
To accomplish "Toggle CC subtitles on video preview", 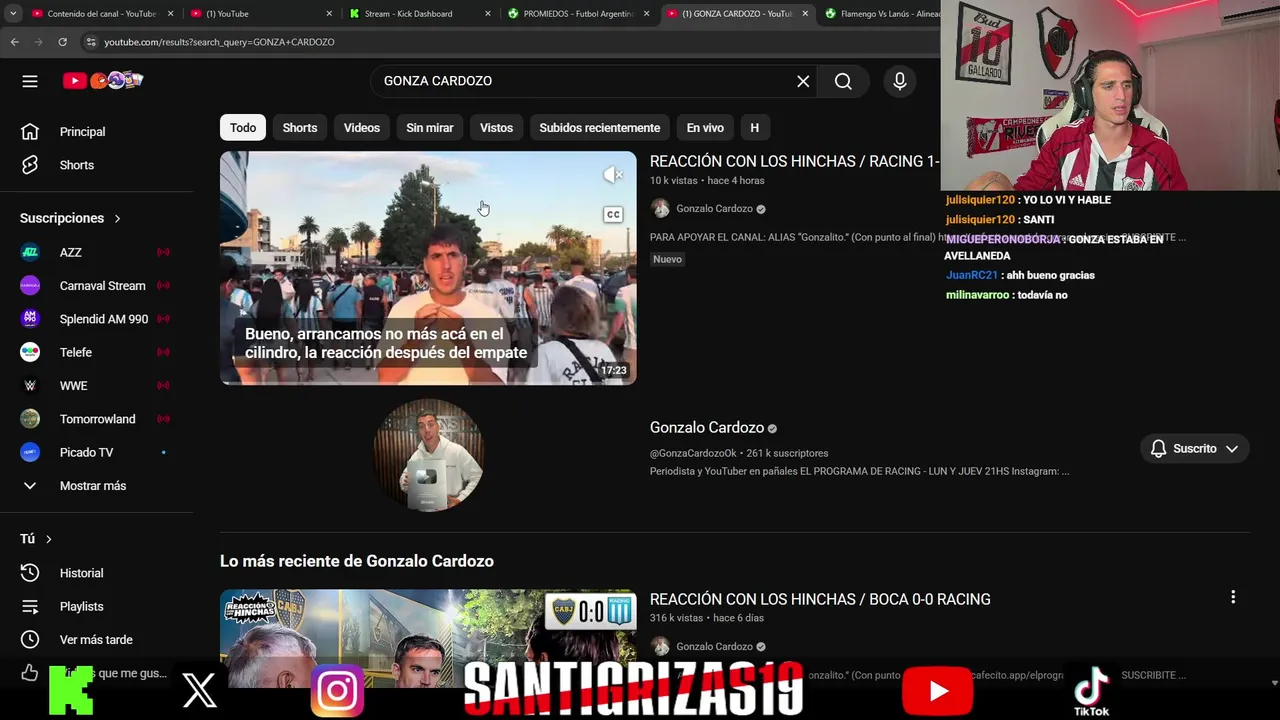I will pyautogui.click(x=613, y=214).
